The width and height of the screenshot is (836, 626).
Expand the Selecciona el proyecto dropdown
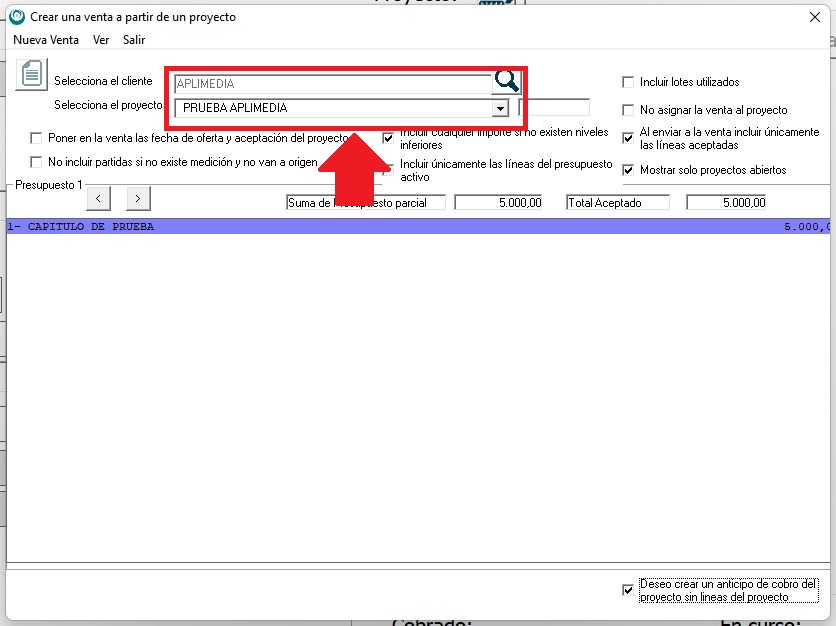499,108
